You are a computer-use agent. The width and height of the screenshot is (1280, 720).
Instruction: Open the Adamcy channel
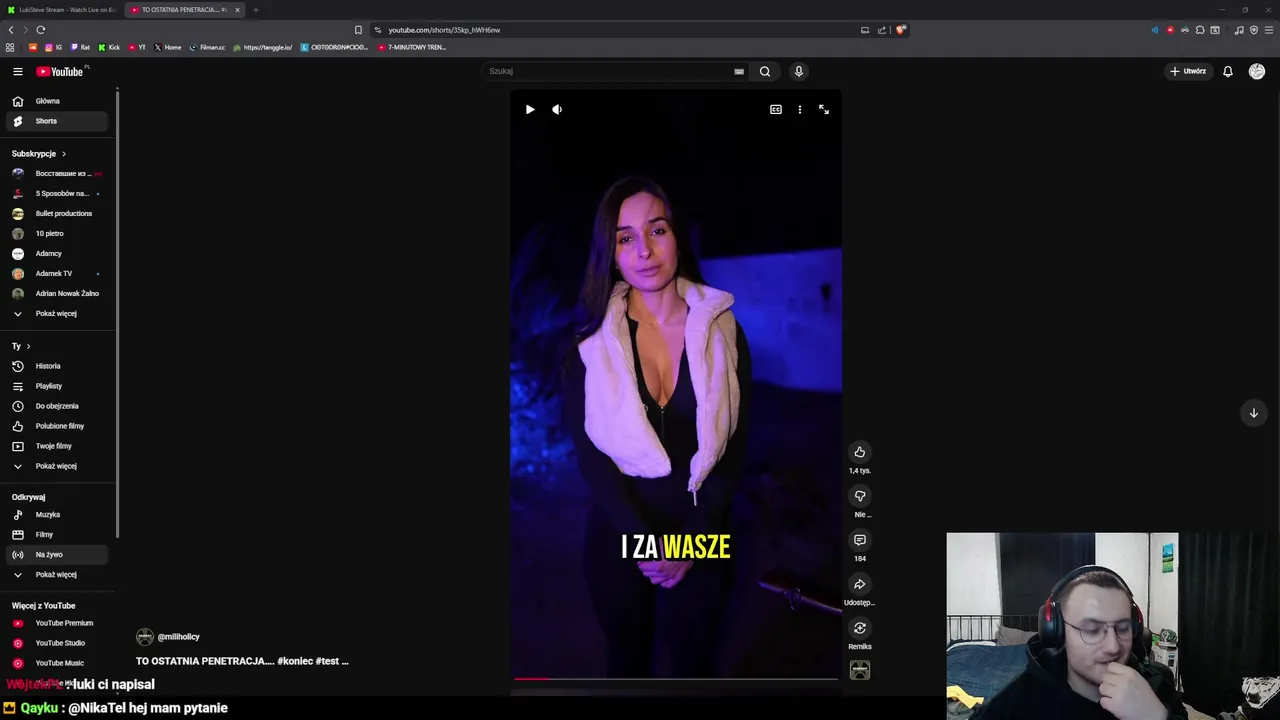click(57, 253)
